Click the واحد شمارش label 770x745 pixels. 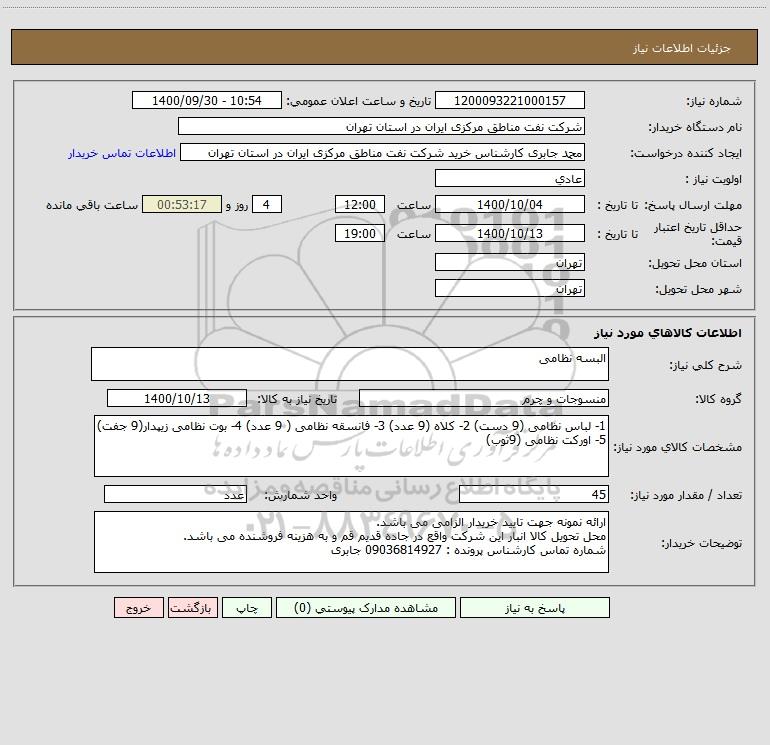(x=301, y=496)
